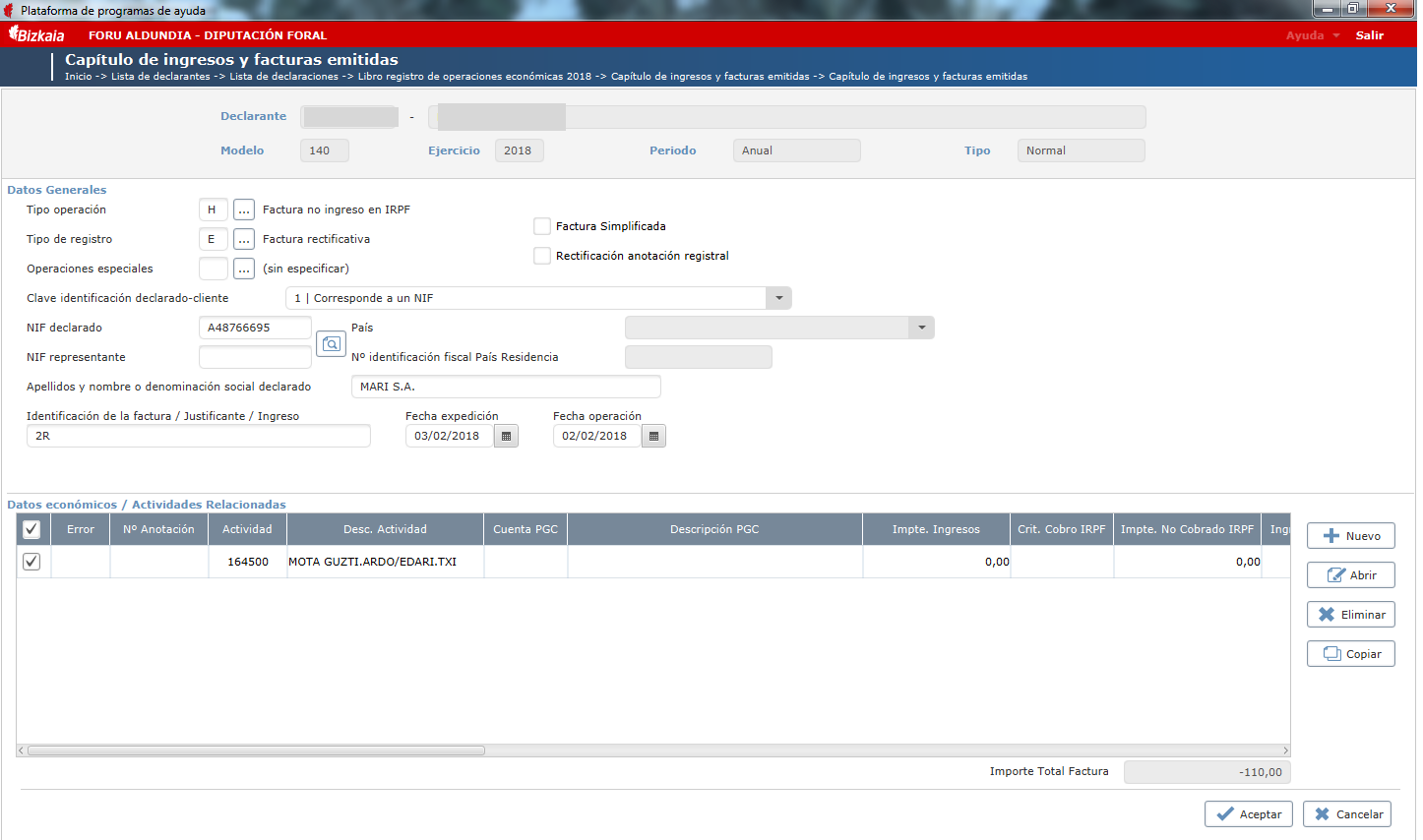The image size is (1423, 840).
Task: Click the invoice identification field with 2R
Action: [x=199, y=436]
